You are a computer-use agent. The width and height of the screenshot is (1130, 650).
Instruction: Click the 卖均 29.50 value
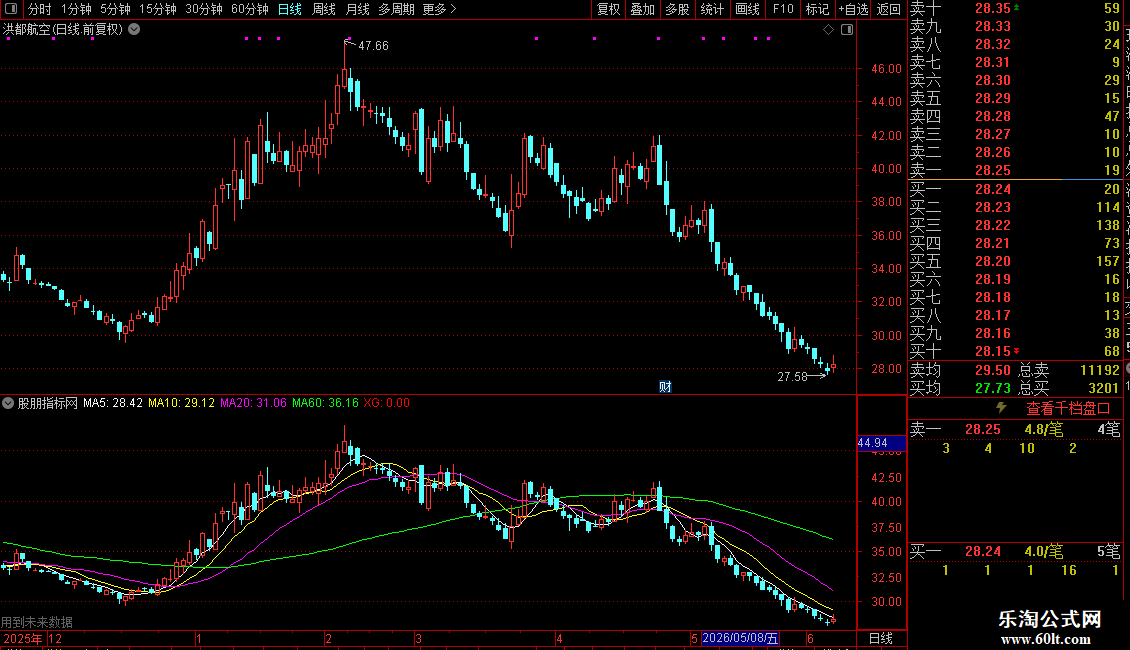[993, 370]
